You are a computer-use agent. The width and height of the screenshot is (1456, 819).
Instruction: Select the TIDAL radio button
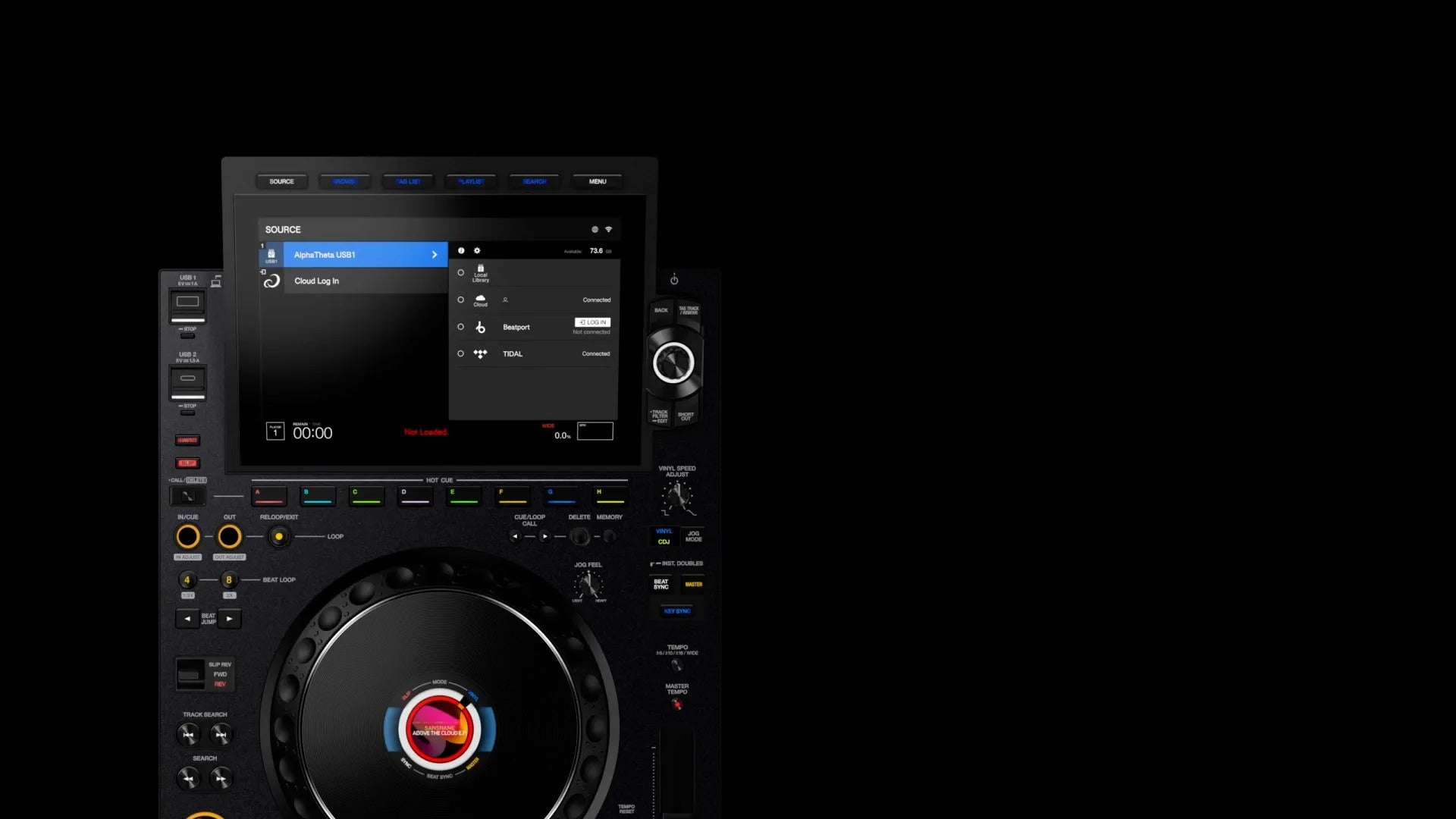(460, 353)
